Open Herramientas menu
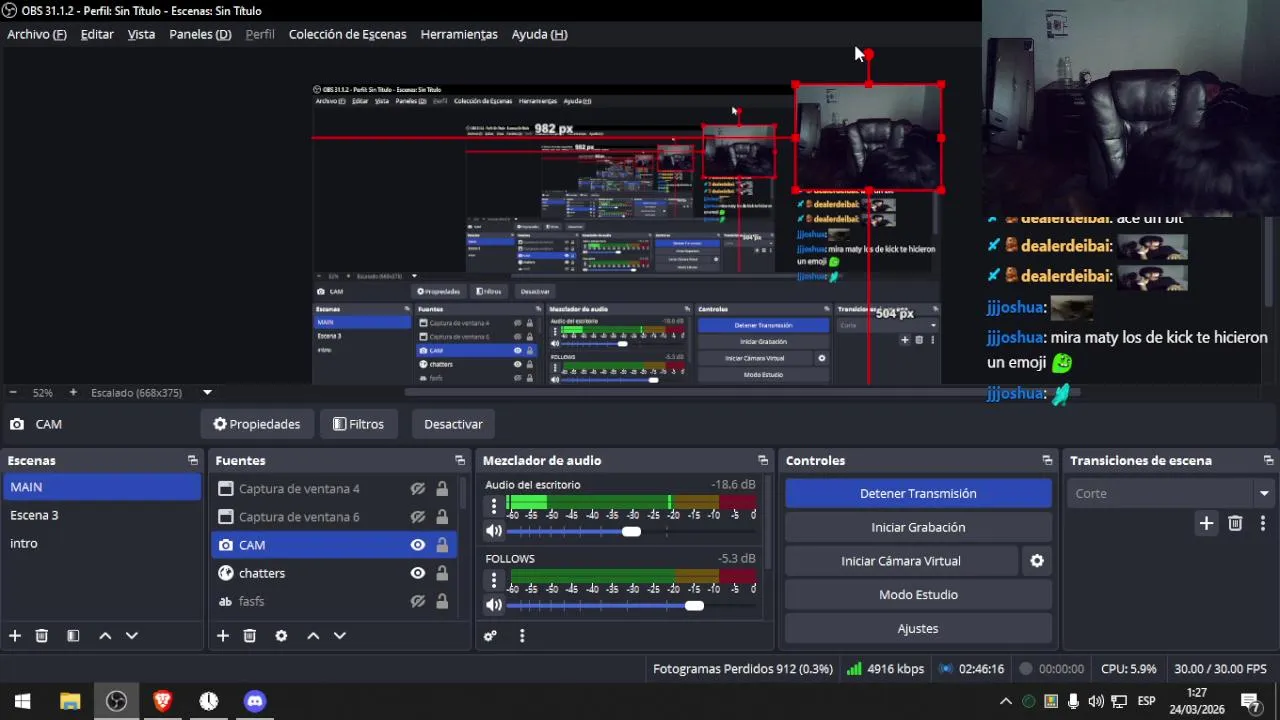The image size is (1280, 720). (459, 34)
